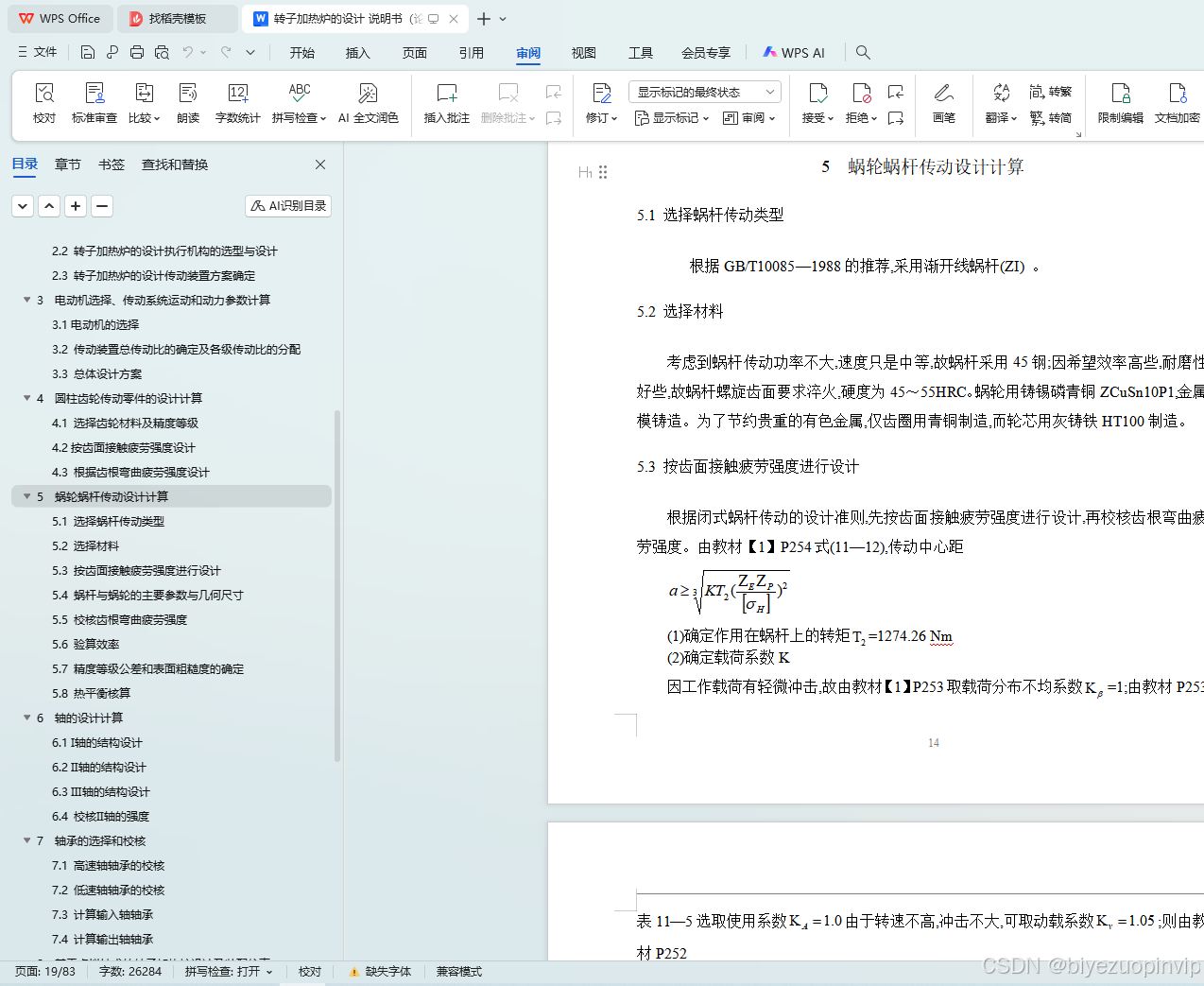Convert text with 转简 button

pos(1051,117)
